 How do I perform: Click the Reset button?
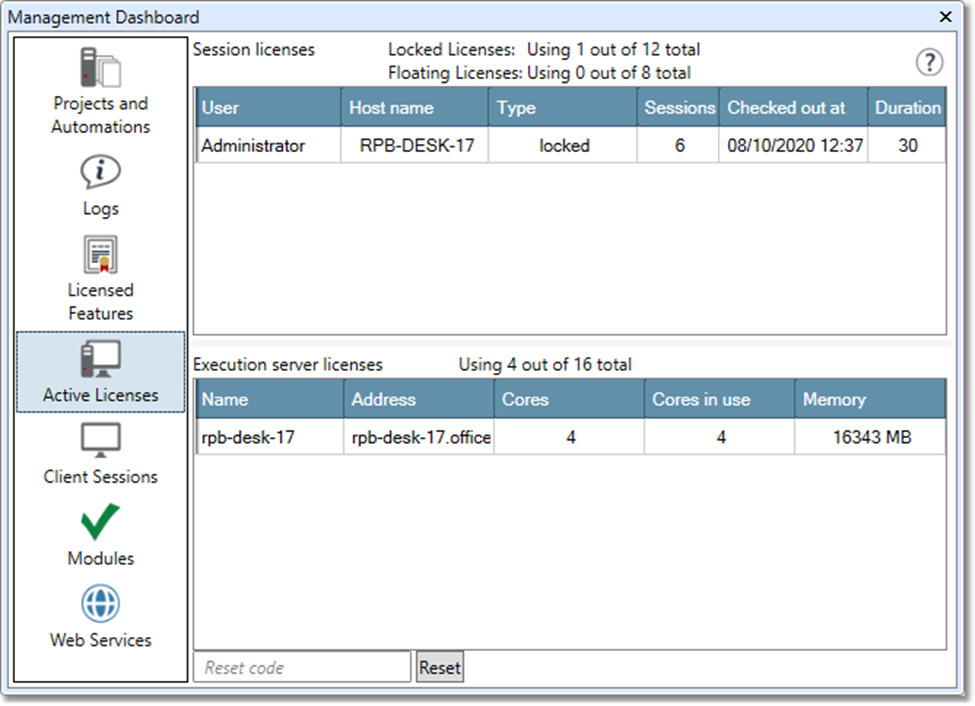coord(440,667)
